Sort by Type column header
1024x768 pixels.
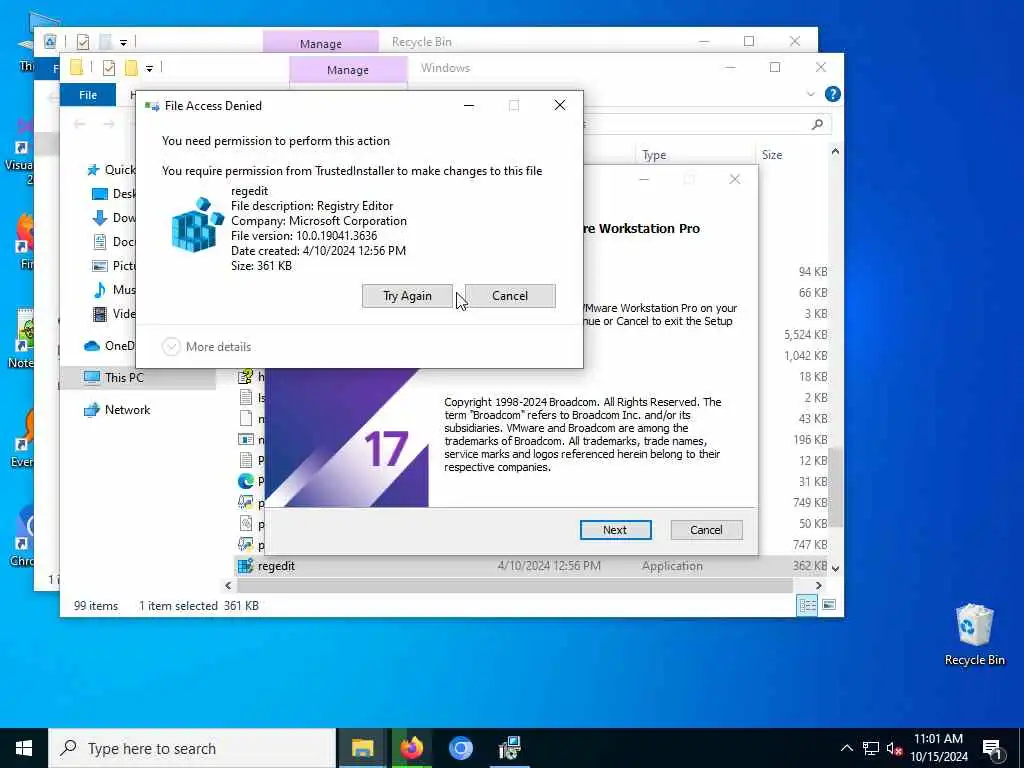click(x=654, y=155)
